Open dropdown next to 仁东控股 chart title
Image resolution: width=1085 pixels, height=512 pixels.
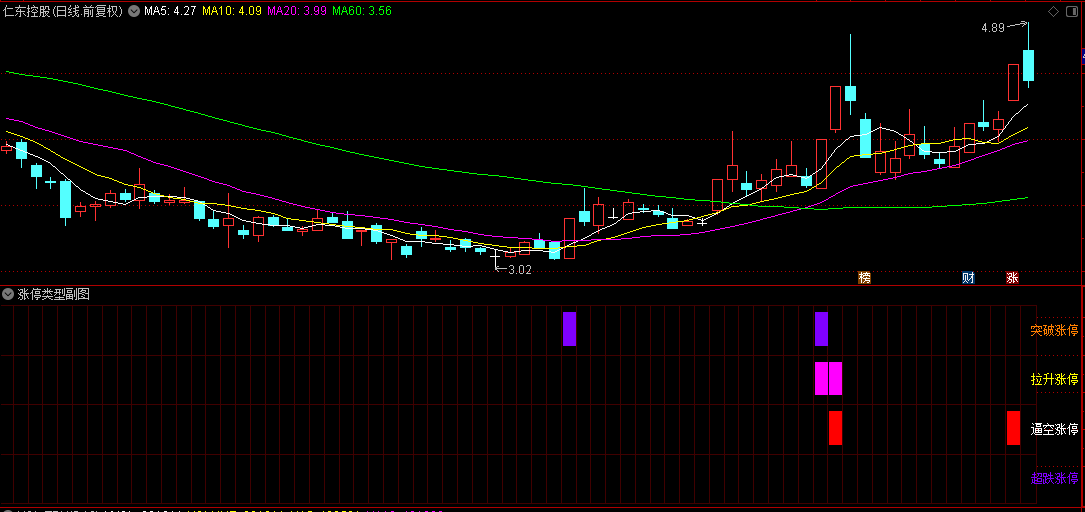coord(133,11)
